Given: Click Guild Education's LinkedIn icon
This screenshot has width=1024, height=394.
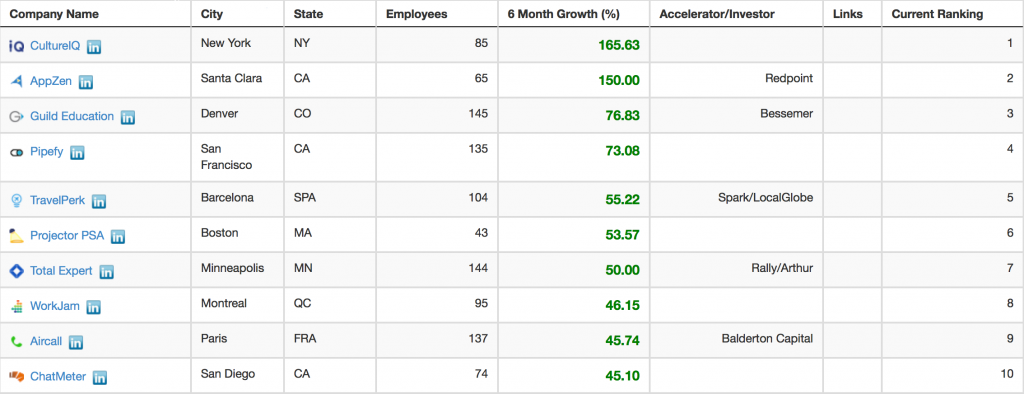Looking at the screenshot, I should [x=128, y=117].
